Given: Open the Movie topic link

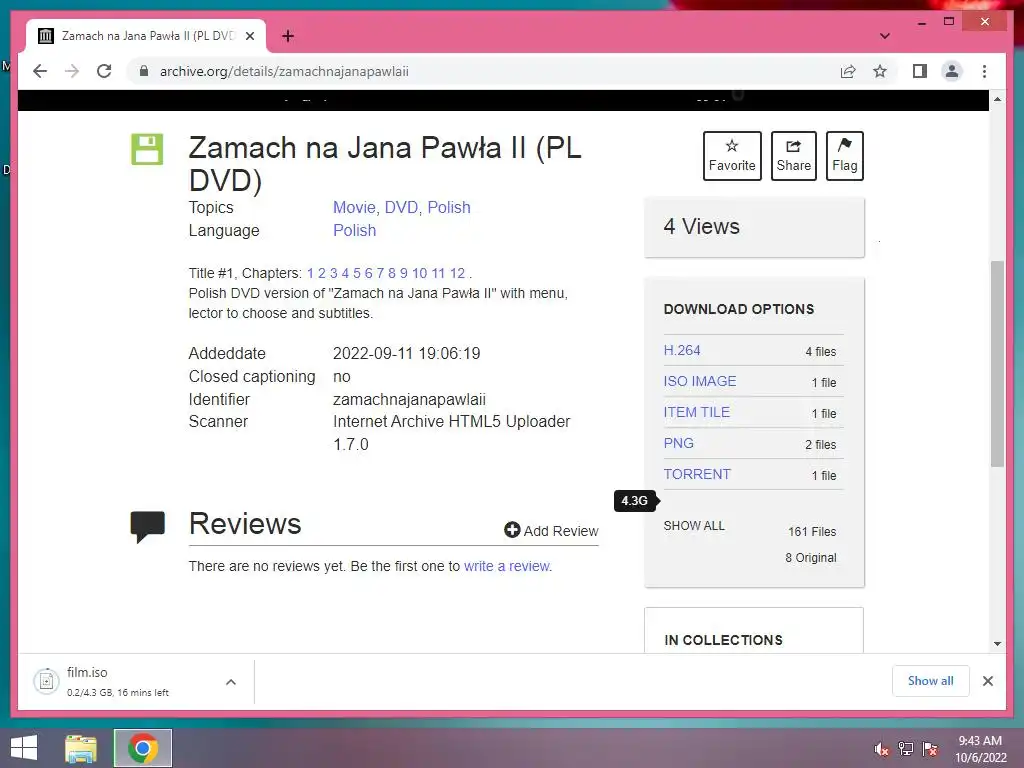Looking at the screenshot, I should click(x=354, y=207).
